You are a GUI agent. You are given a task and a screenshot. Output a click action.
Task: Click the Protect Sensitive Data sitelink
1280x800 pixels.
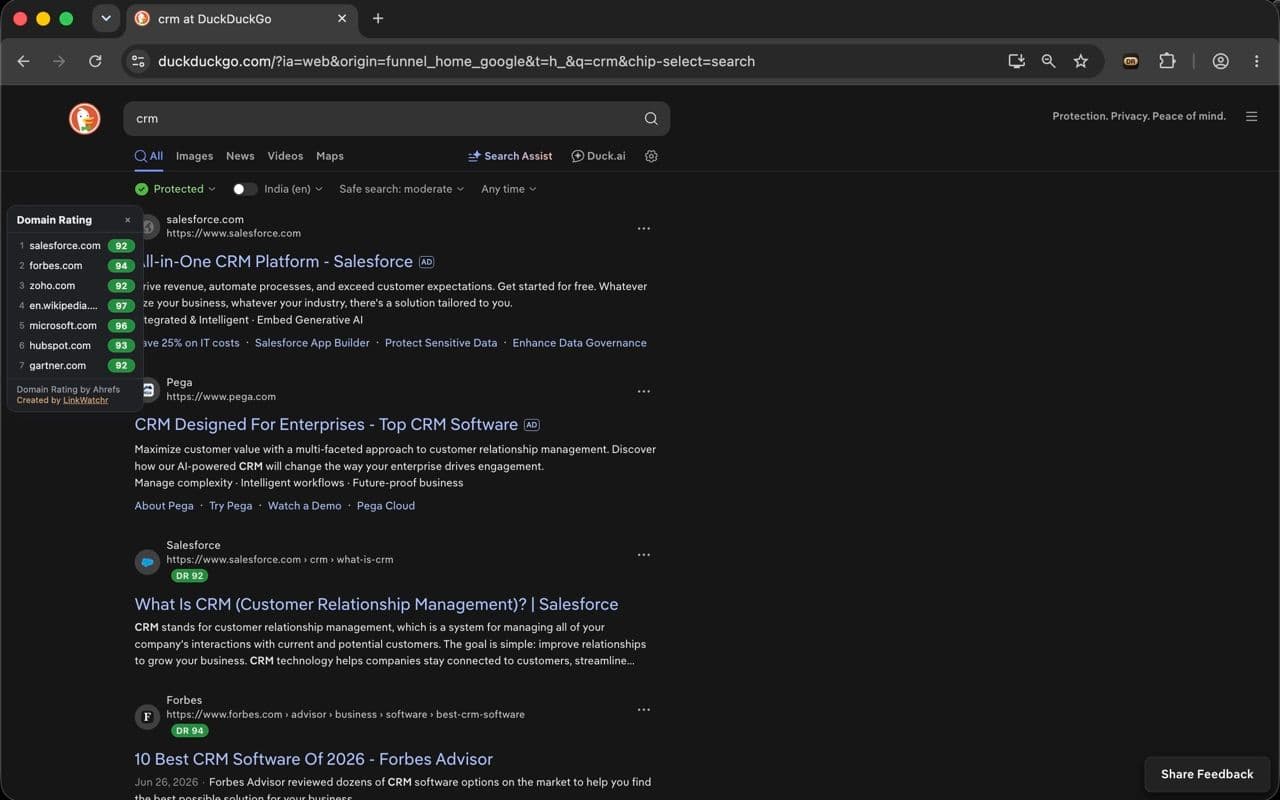point(441,343)
